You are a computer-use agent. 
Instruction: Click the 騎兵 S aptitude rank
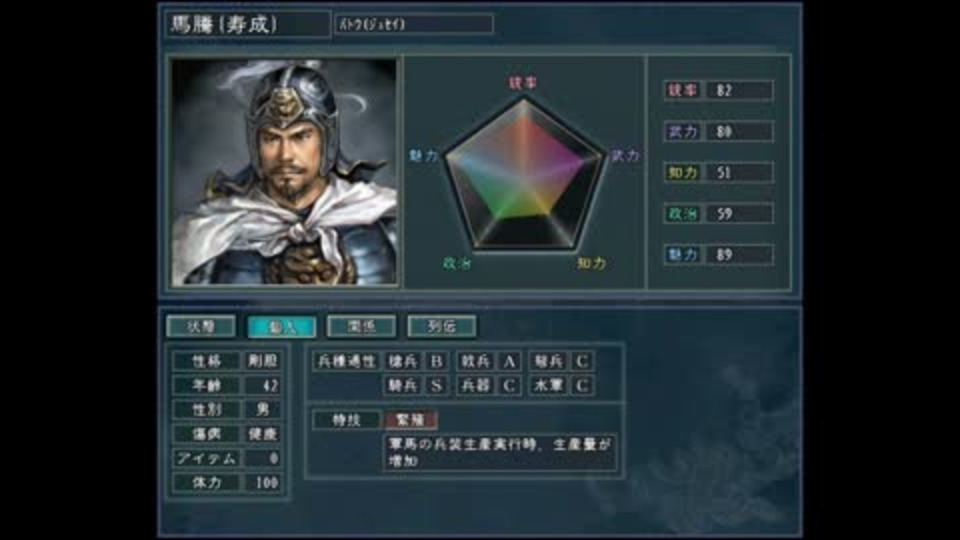(x=437, y=385)
